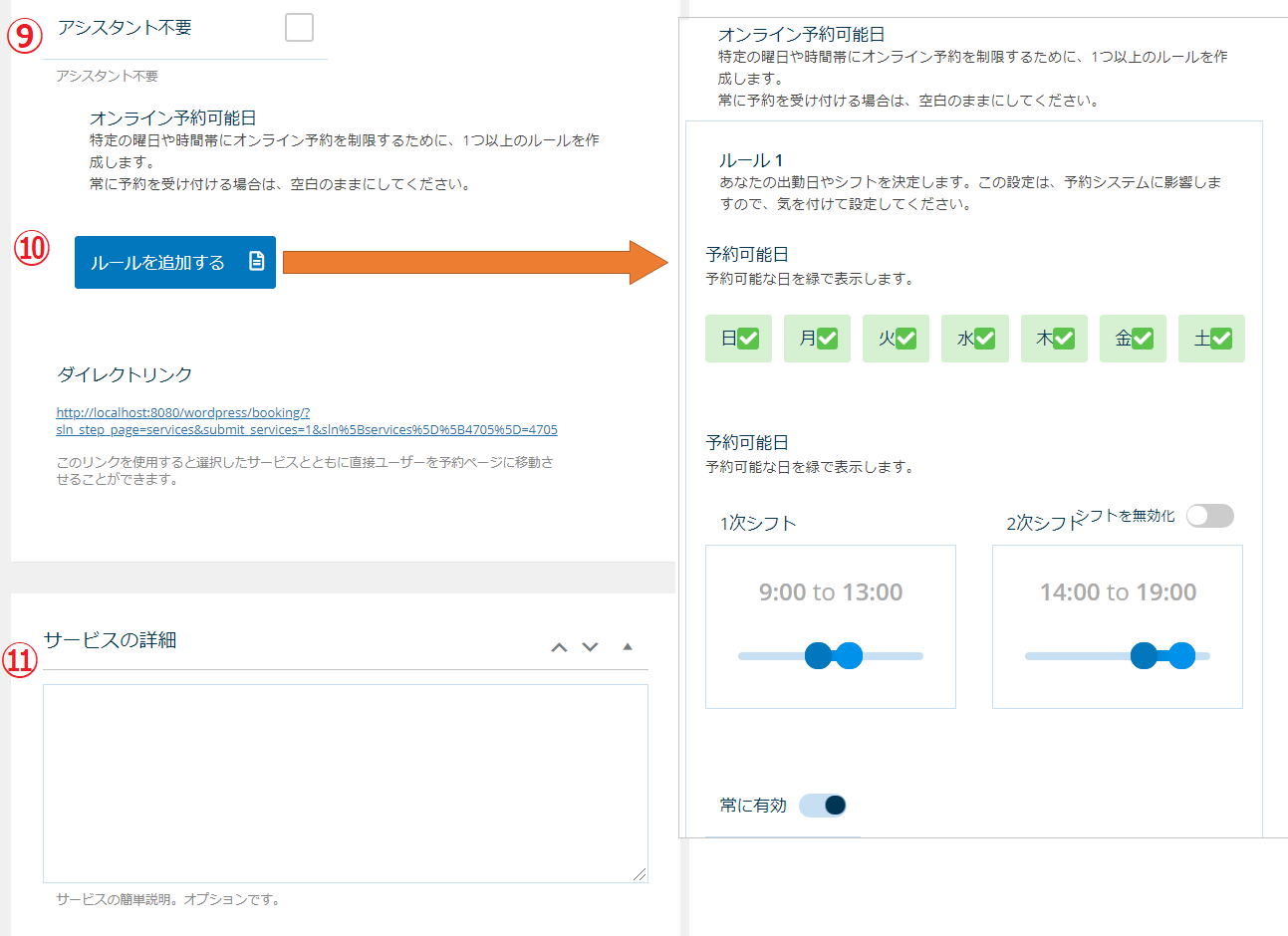This screenshot has width=1288, height=936.
Task: Click the ダイレクトリンク heading
Action: pyautogui.click(x=125, y=374)
